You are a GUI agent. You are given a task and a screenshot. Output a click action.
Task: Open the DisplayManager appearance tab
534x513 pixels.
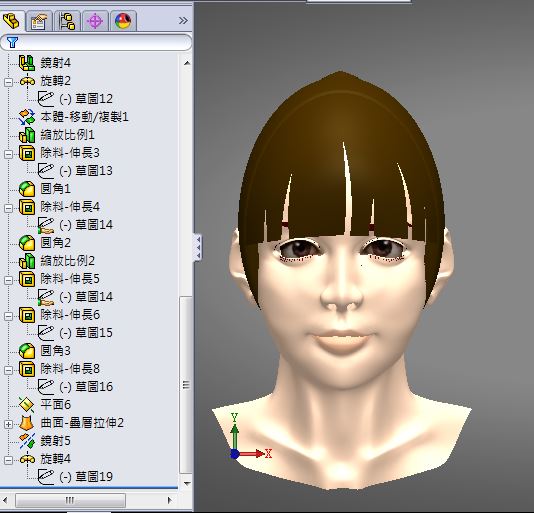pyautogui.click(x=123, y=21)
